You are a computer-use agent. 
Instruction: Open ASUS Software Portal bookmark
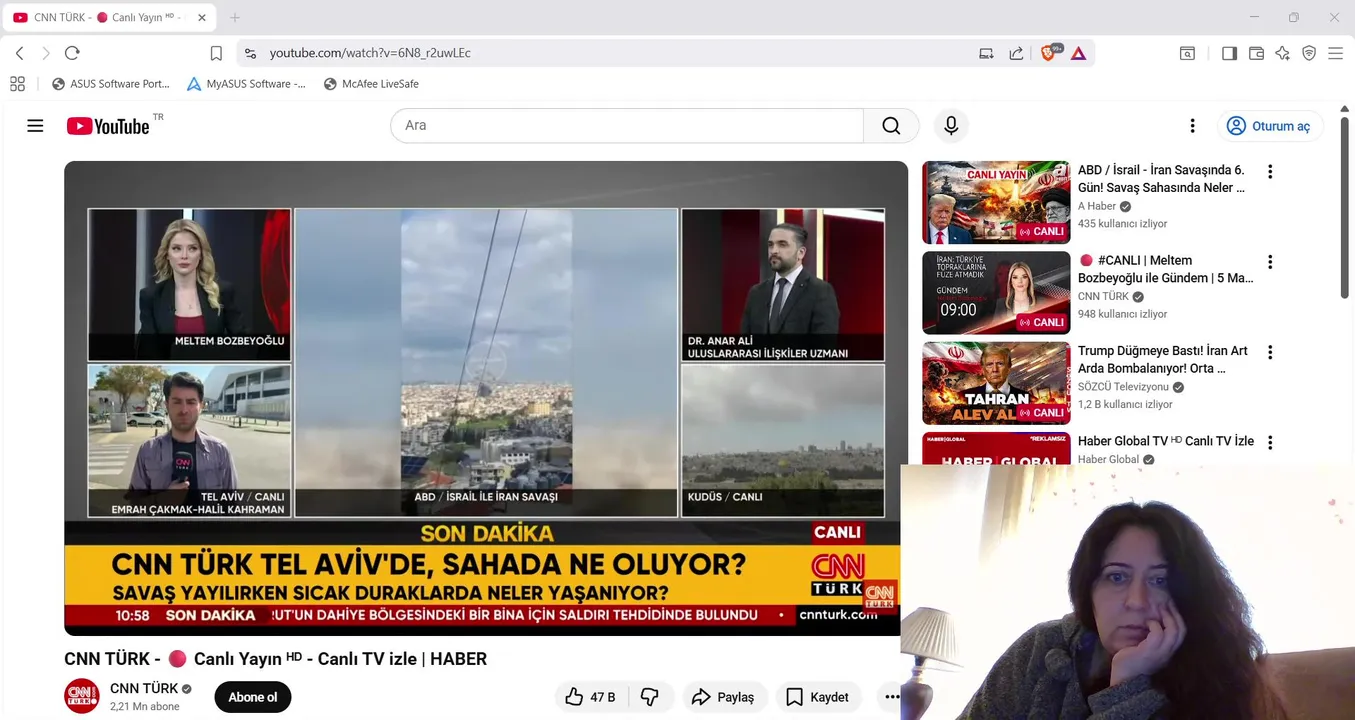[111, 84]
